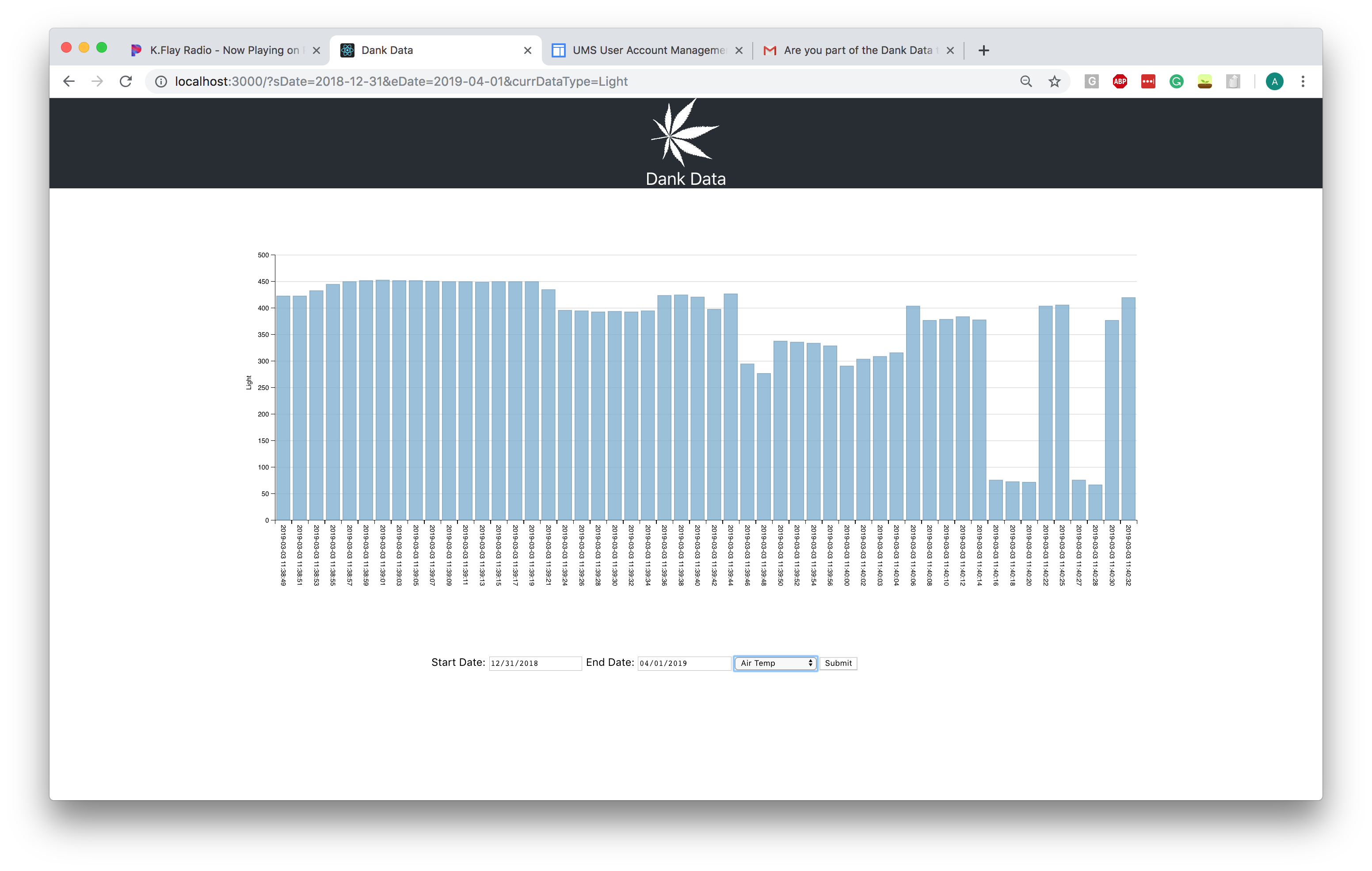
Task: Reload the current page
Action: (x=126, y=81)
